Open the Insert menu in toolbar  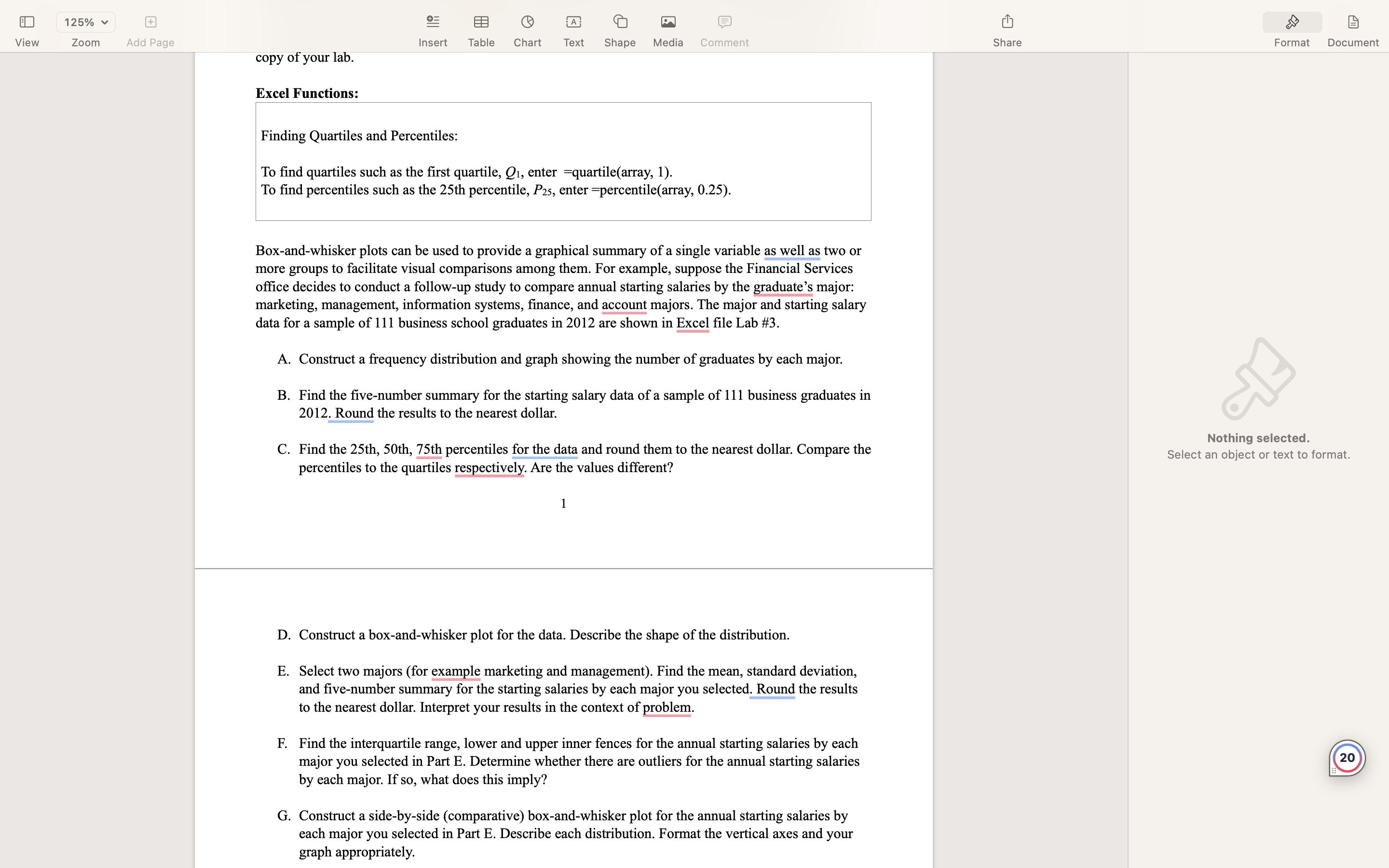click(x=432, y=22)
